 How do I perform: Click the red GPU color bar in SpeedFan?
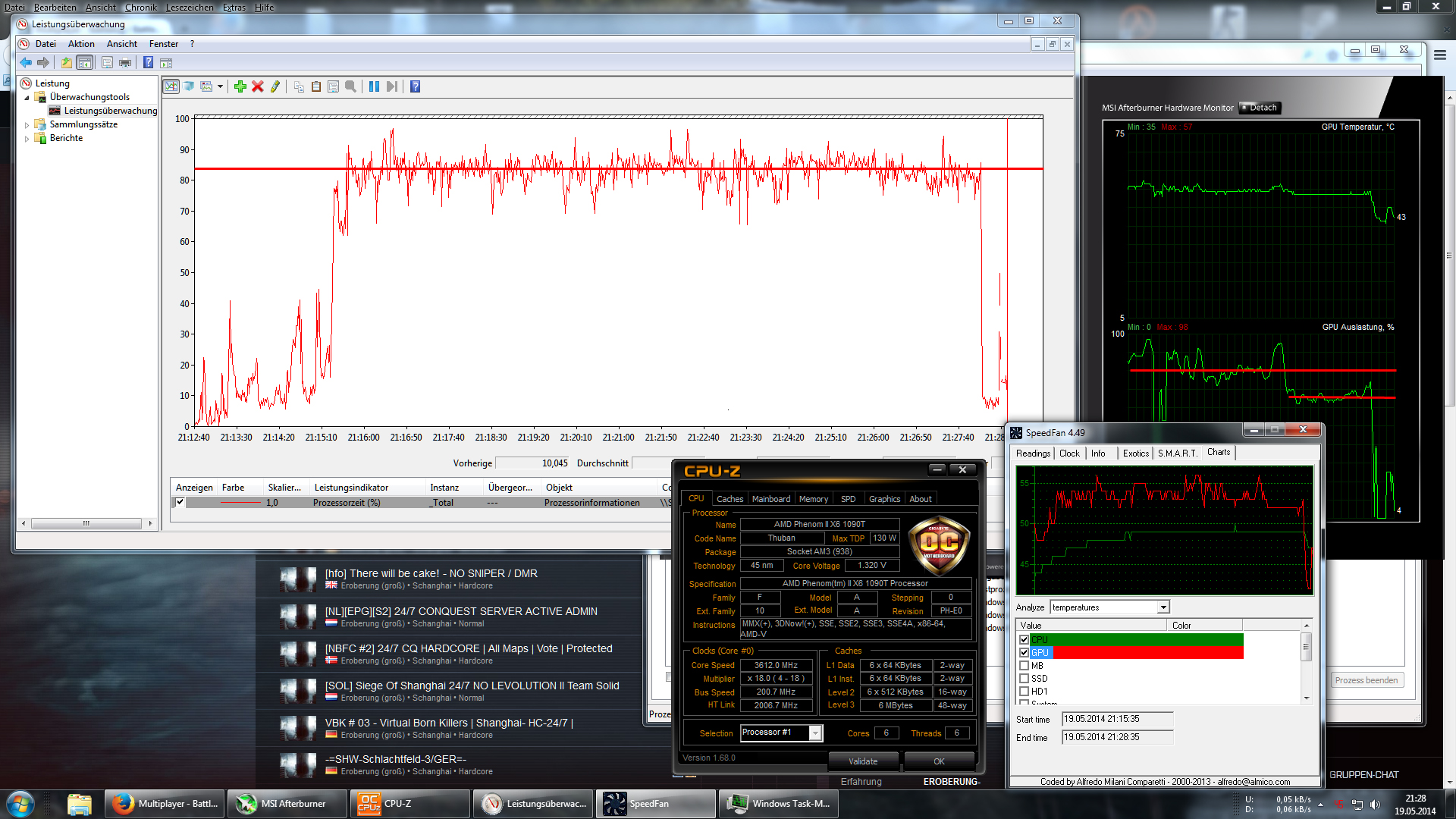click(x=1148, y=653)
